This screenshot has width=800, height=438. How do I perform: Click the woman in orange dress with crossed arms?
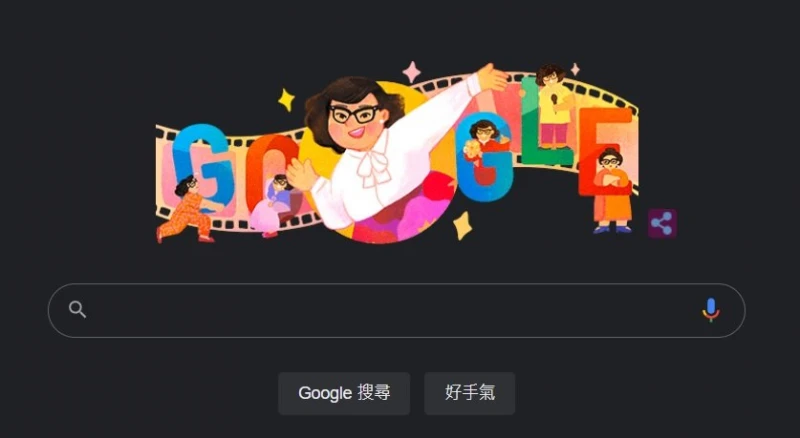tap(611, 191)
